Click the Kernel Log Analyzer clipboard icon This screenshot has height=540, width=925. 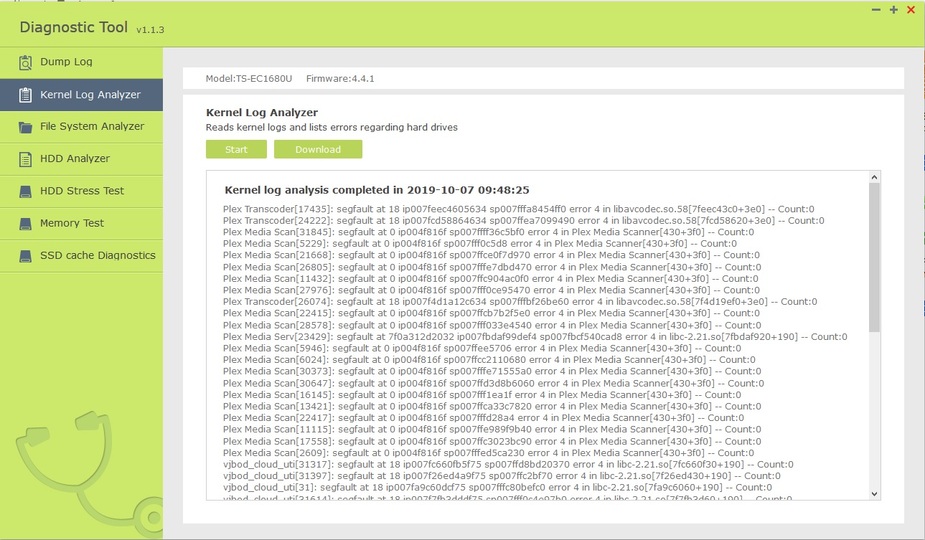click(25, 94)
